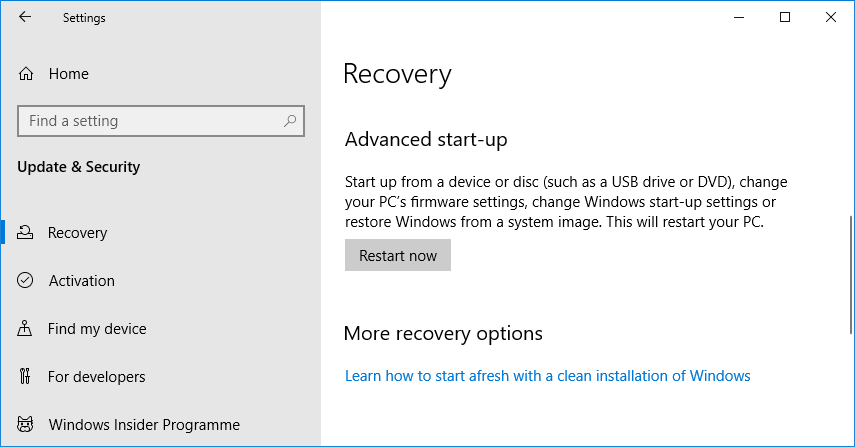
Task: Click the search magnifier icon
Action: coord(290,121)
